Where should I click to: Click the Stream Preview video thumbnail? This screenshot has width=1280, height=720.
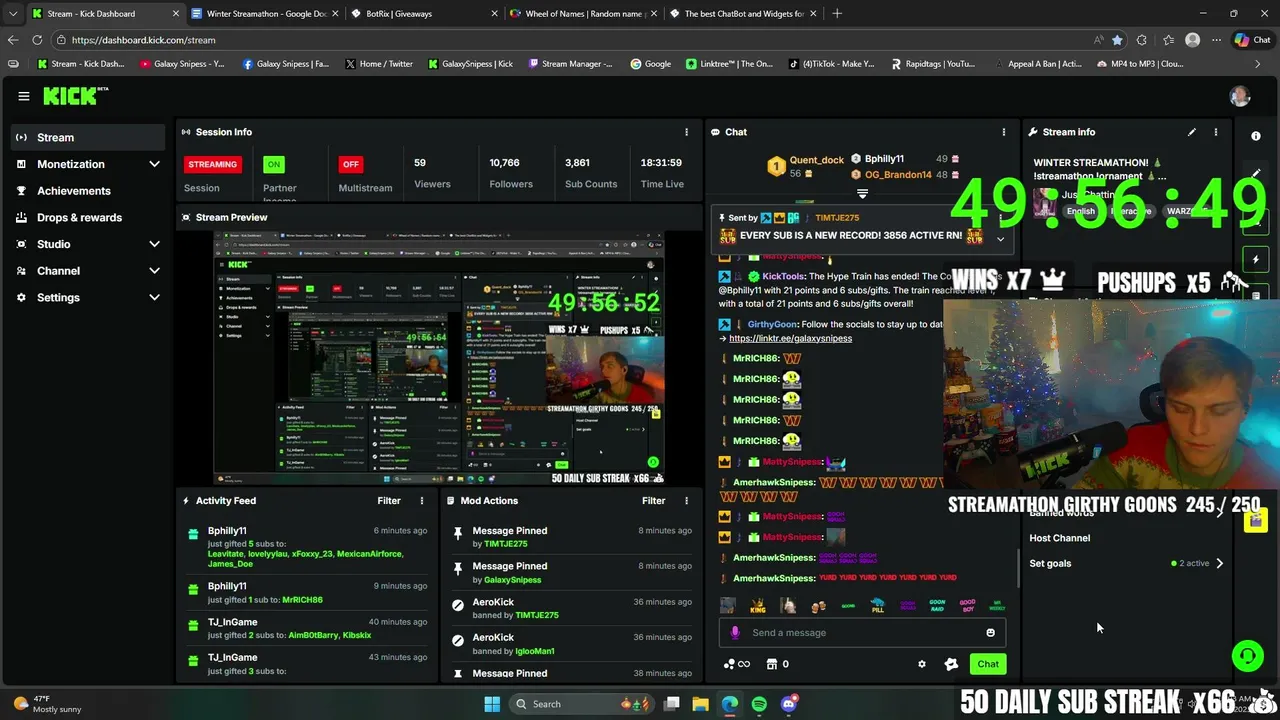pos(439,358)
